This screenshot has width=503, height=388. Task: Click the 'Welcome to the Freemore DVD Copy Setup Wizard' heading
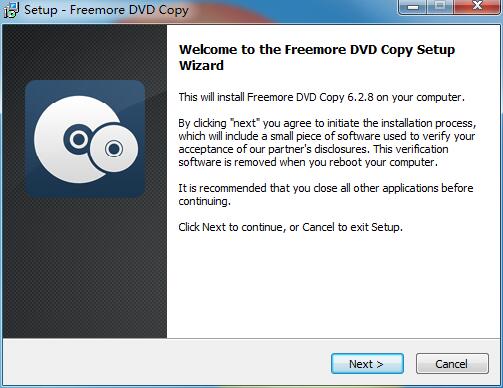point(317,57)
